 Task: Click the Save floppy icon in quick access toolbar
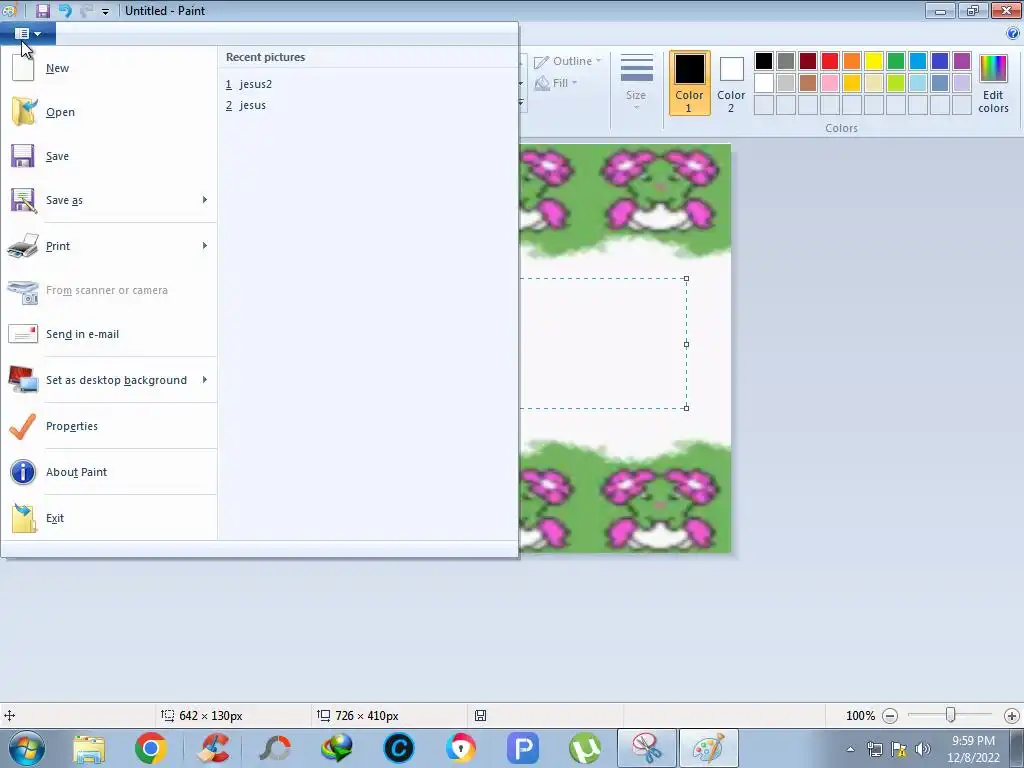pyautogui.click(x=42, y=10)
